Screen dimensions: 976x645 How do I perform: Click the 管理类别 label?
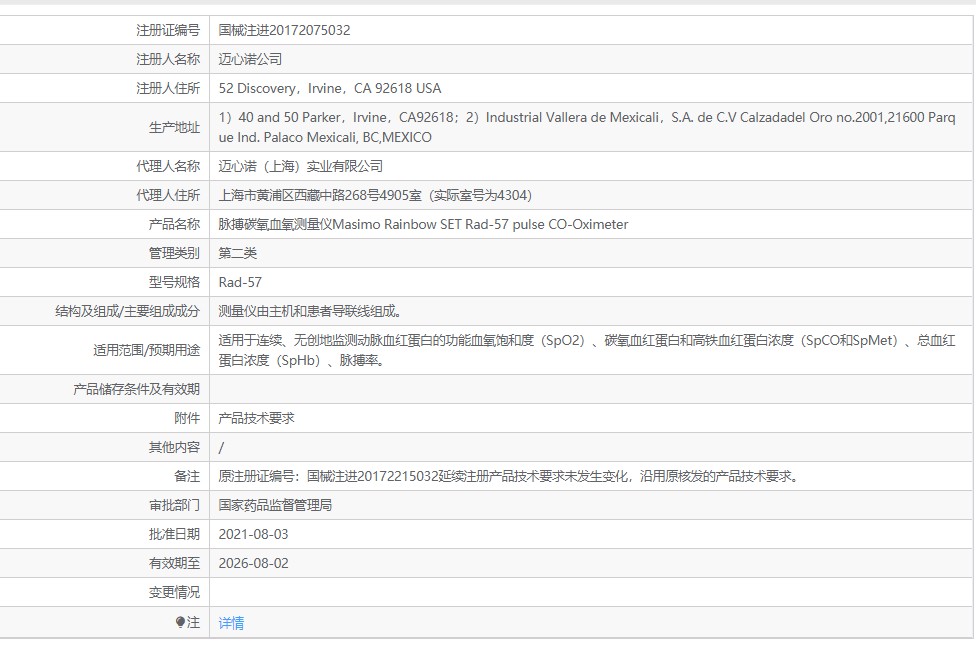[174, 253]
